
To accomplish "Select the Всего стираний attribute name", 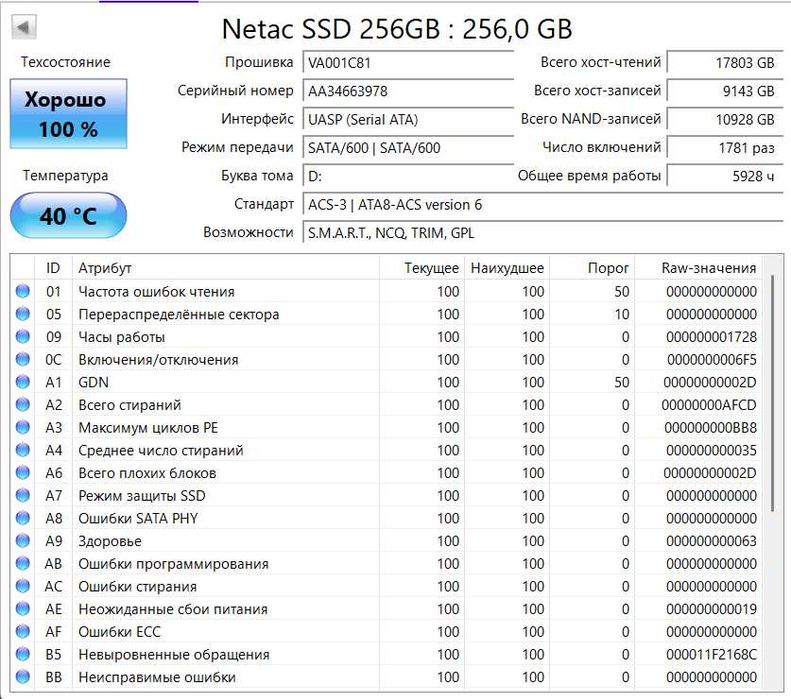I will point(129,405).
